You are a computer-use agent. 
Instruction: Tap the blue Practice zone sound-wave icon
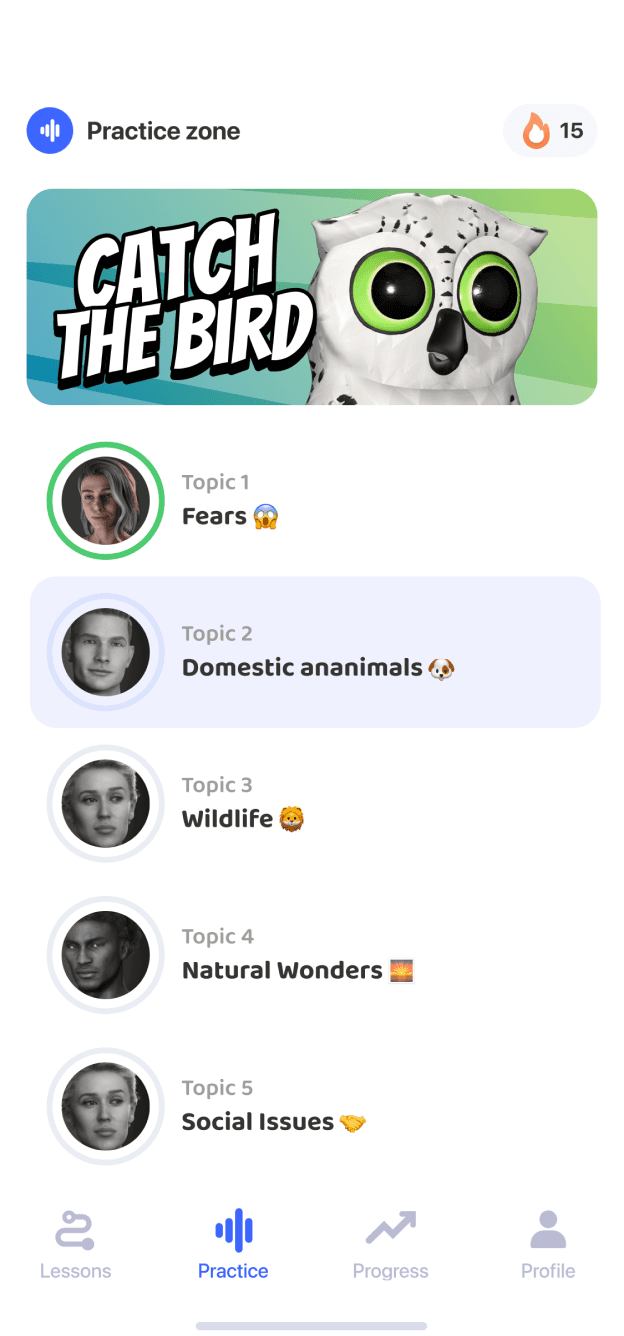(50, 131)
